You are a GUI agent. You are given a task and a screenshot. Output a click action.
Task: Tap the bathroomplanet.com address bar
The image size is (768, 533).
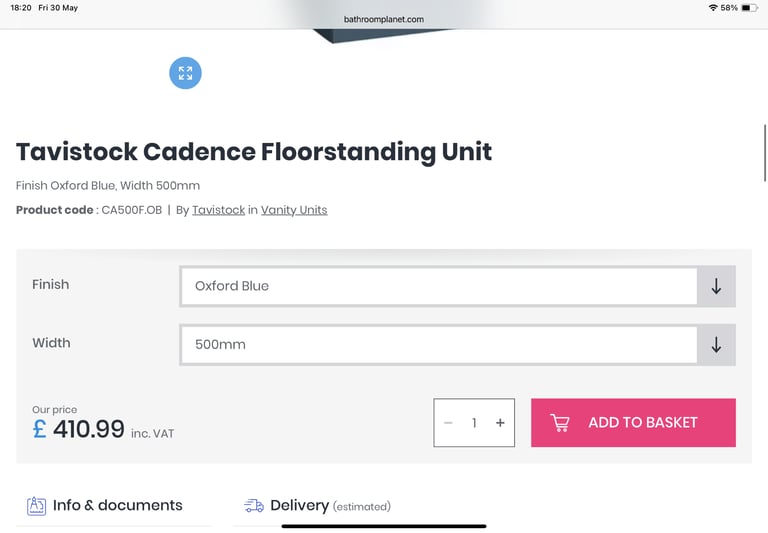(384, 19)
